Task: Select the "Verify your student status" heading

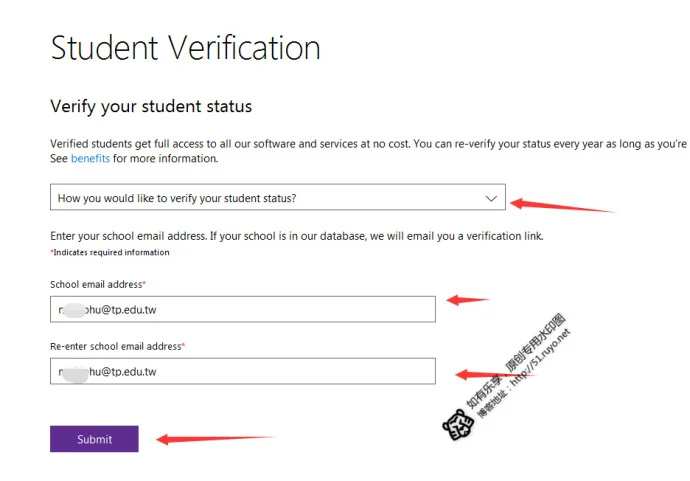Action: [x=151, y=106]
